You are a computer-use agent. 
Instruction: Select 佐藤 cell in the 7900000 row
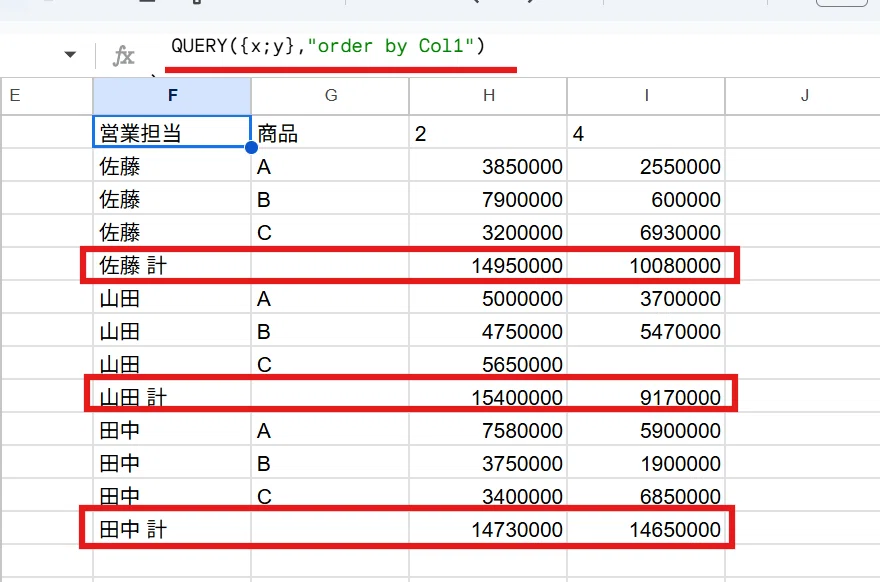coord(172,198)
